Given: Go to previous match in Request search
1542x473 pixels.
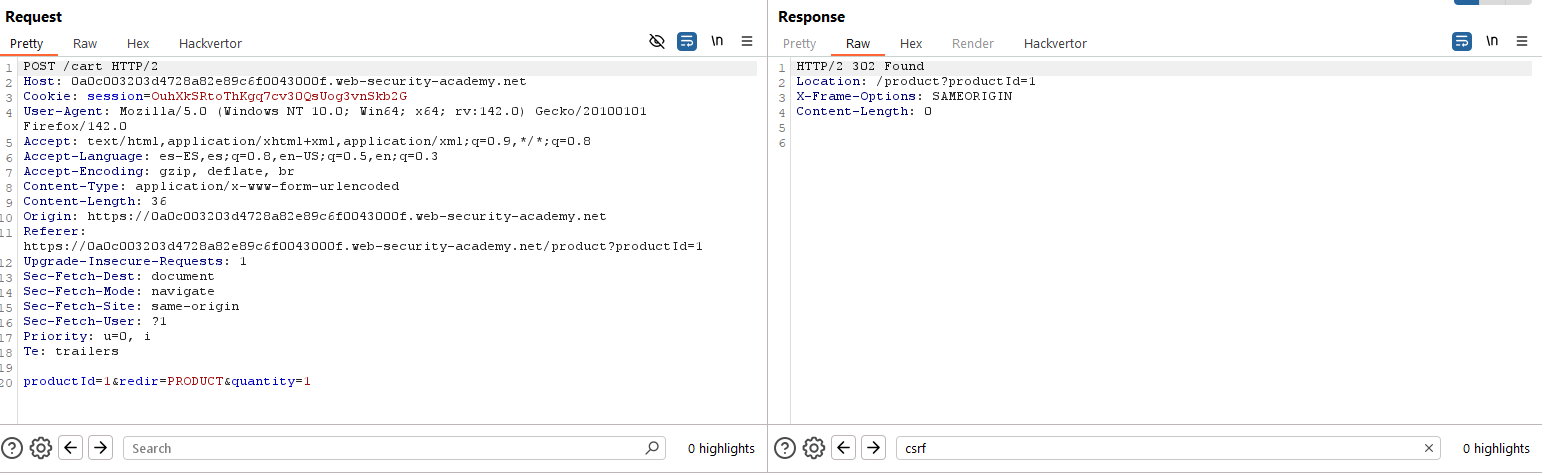Looking at the screenshot, I should (x=71, y=448).
